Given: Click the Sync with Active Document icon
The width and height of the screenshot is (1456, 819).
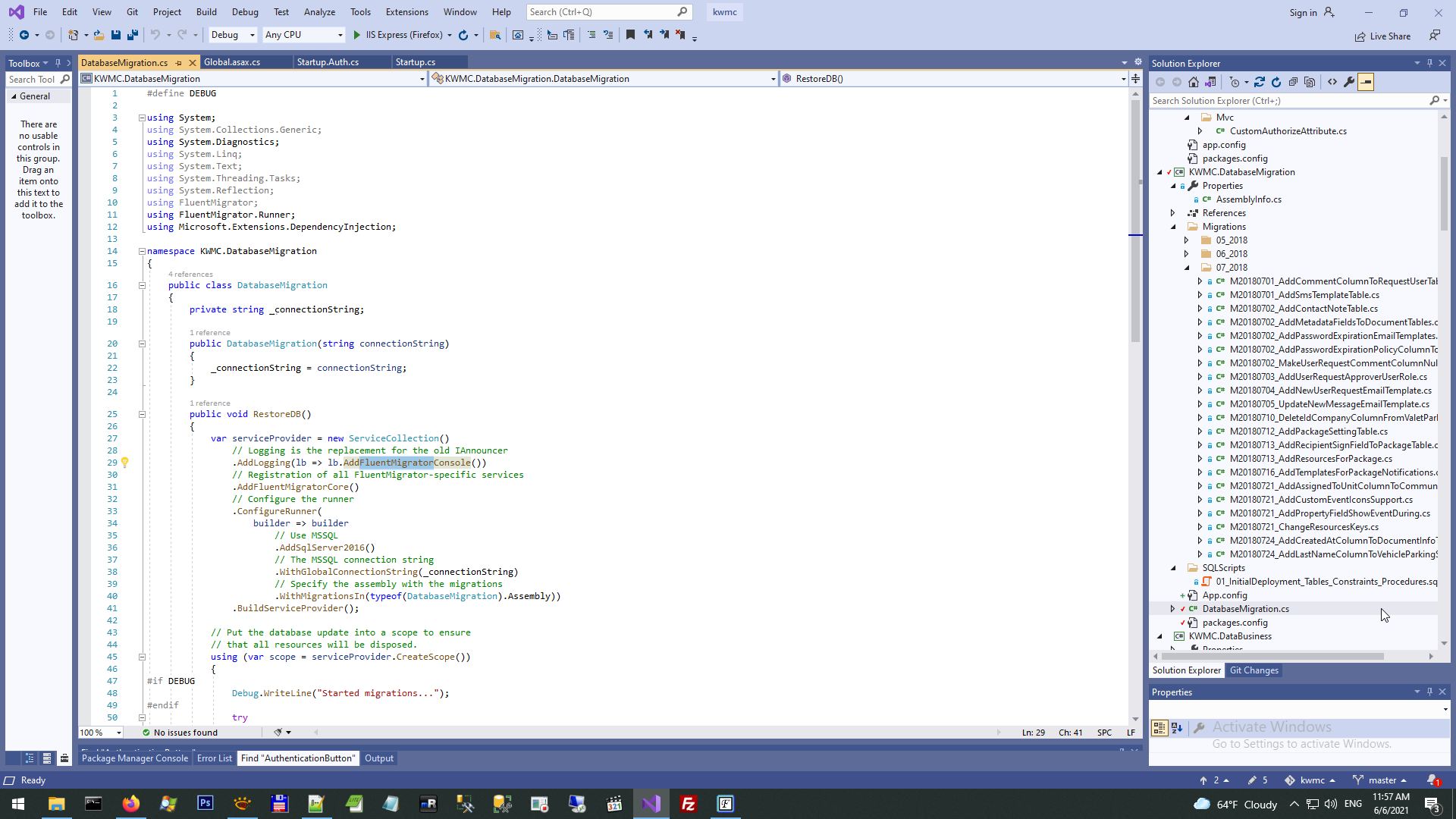Looking at the screenshot, I should [1260, 82].
